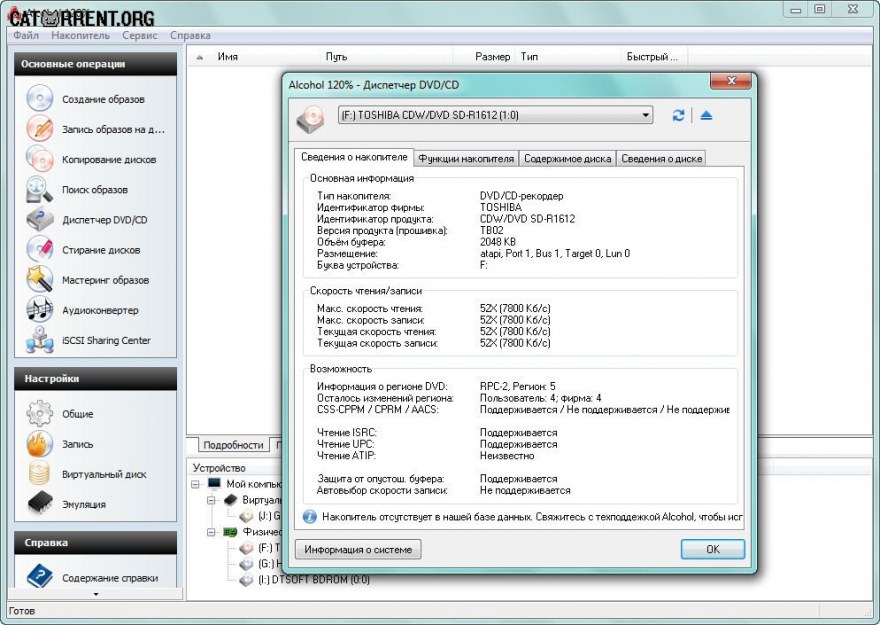Open the Справка menu in the menu bar
Image resolution: width=880 pixels, height=625 pixels.
(190, 35)
